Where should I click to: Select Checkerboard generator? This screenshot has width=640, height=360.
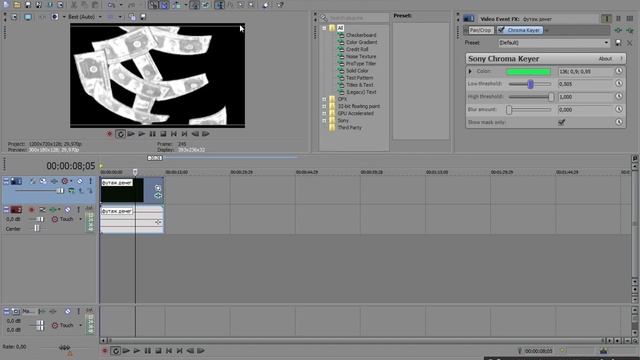click(361, 35)
